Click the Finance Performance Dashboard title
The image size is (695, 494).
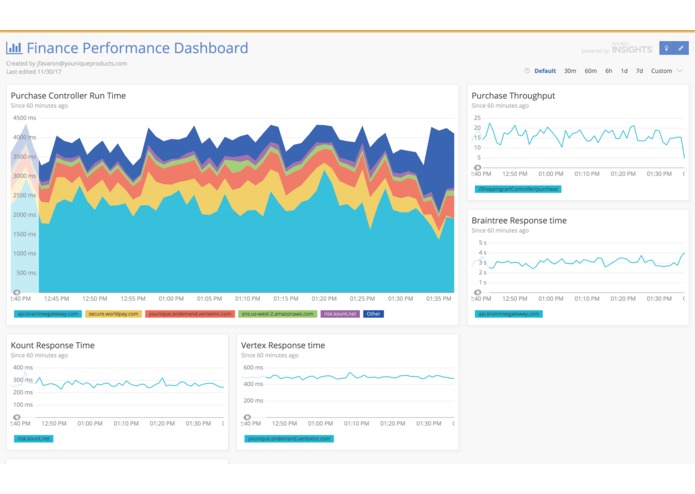pos(137,48)
